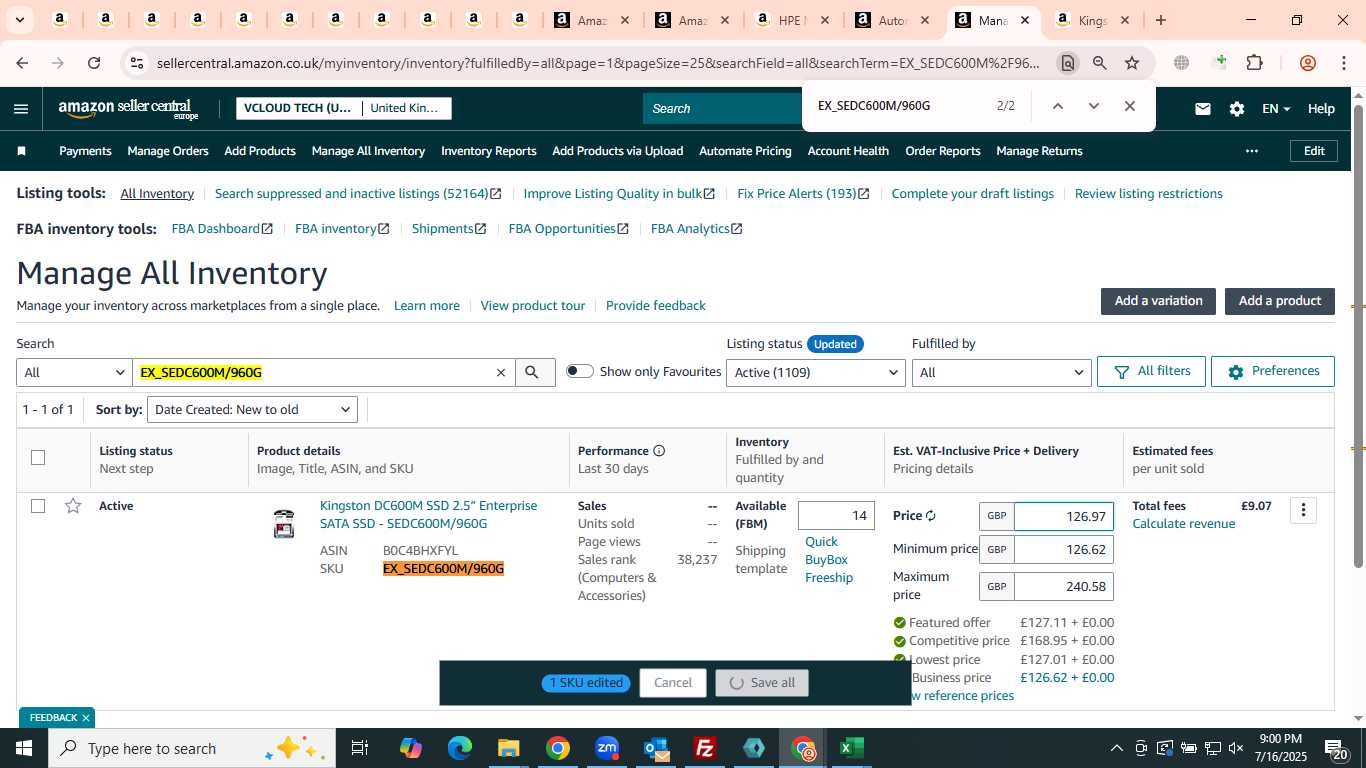This screenshot has height=768, width=1366.
Task: Bookmark this page with star icon
Action: [x=1132, y=63]
